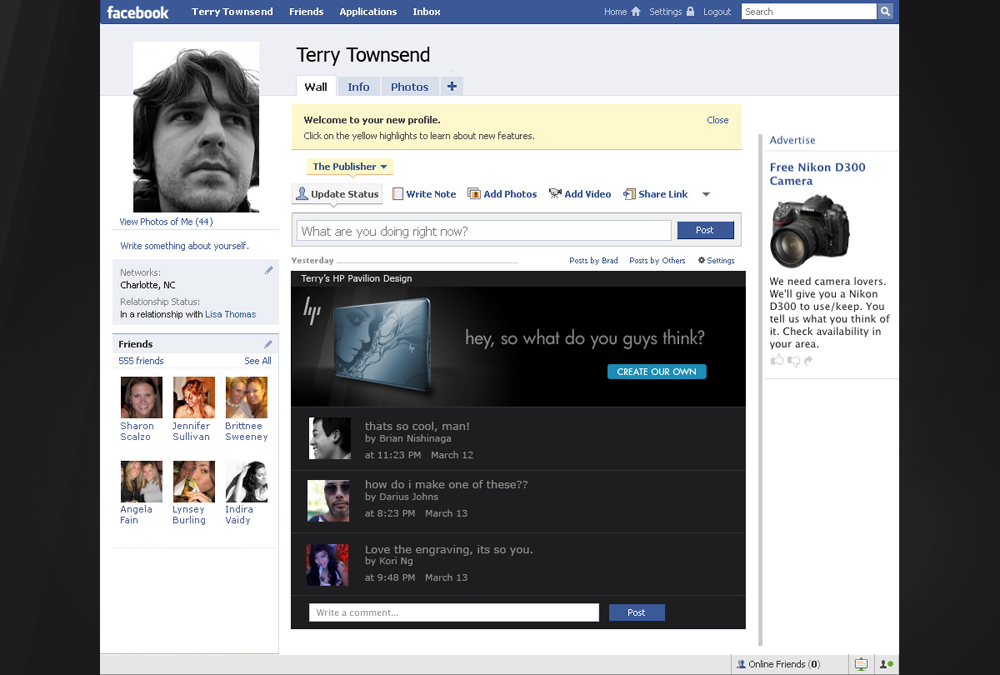Click the online status icon in bottom bar
The image size is (1000, 675).
(886, 664)
